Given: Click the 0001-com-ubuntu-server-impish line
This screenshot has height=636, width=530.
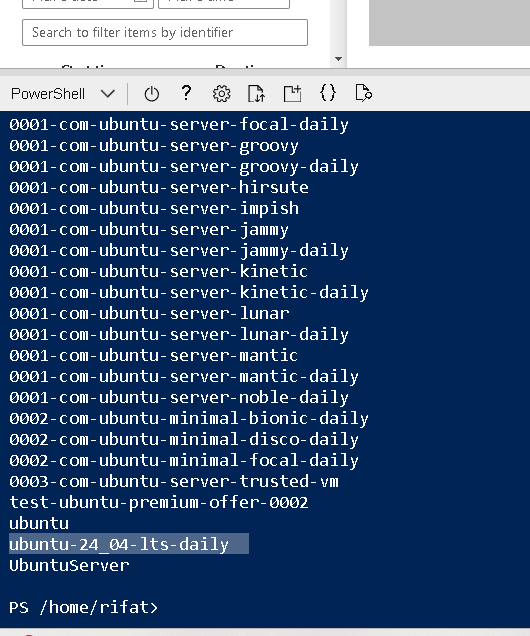Looking at the screenshot, I should pyautogui.click(x=154, y=208).
